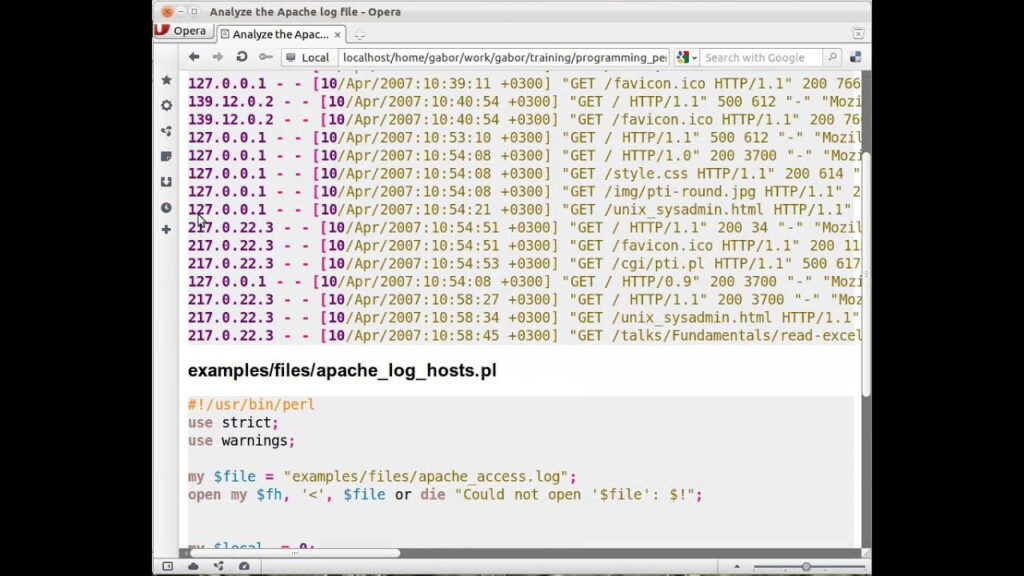The width and height of the screenshot is (1024, 576).
Task: Open the password wand key icon
Action: pos(265,57)
